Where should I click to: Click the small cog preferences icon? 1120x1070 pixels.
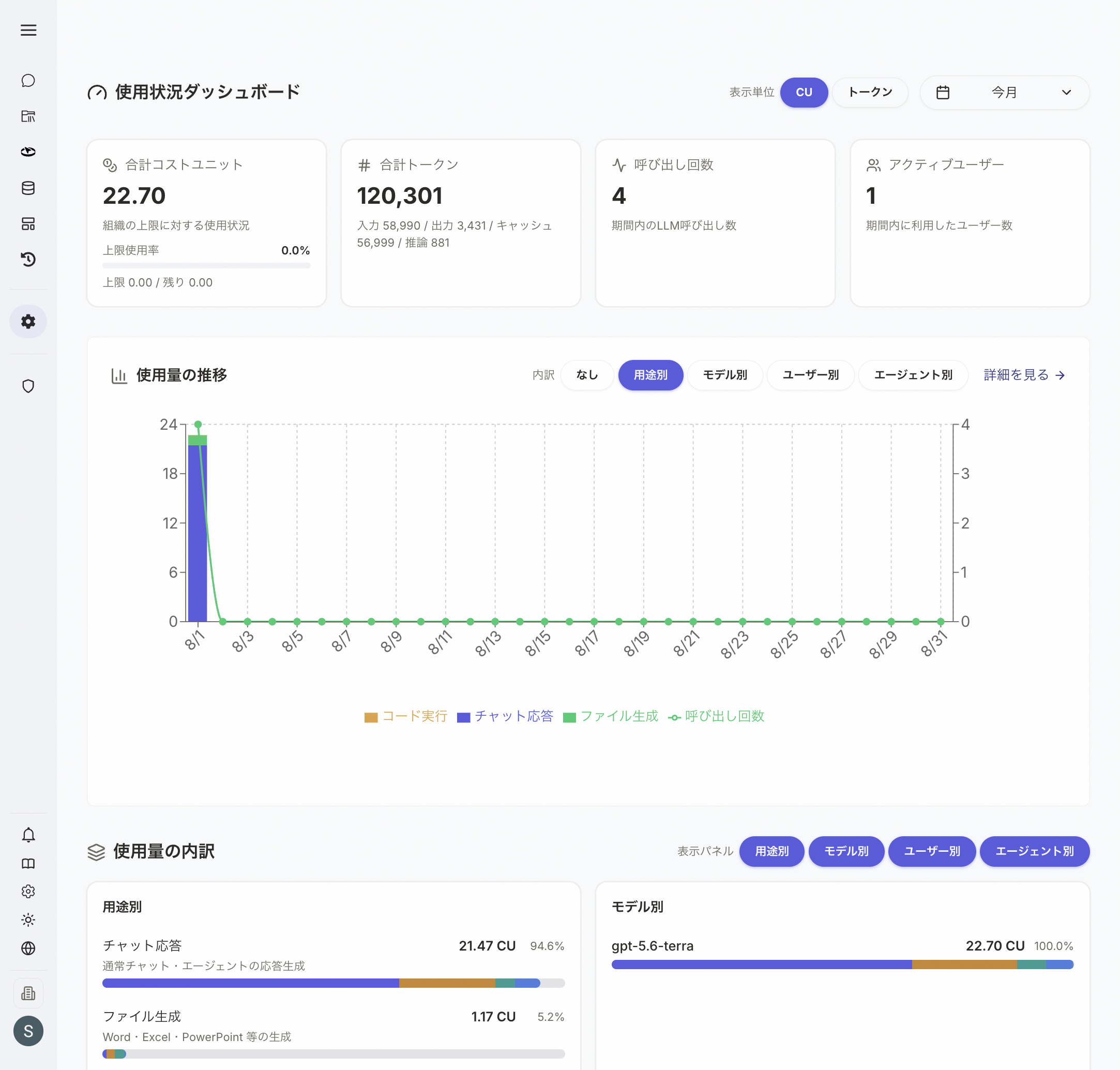(28, 892)
